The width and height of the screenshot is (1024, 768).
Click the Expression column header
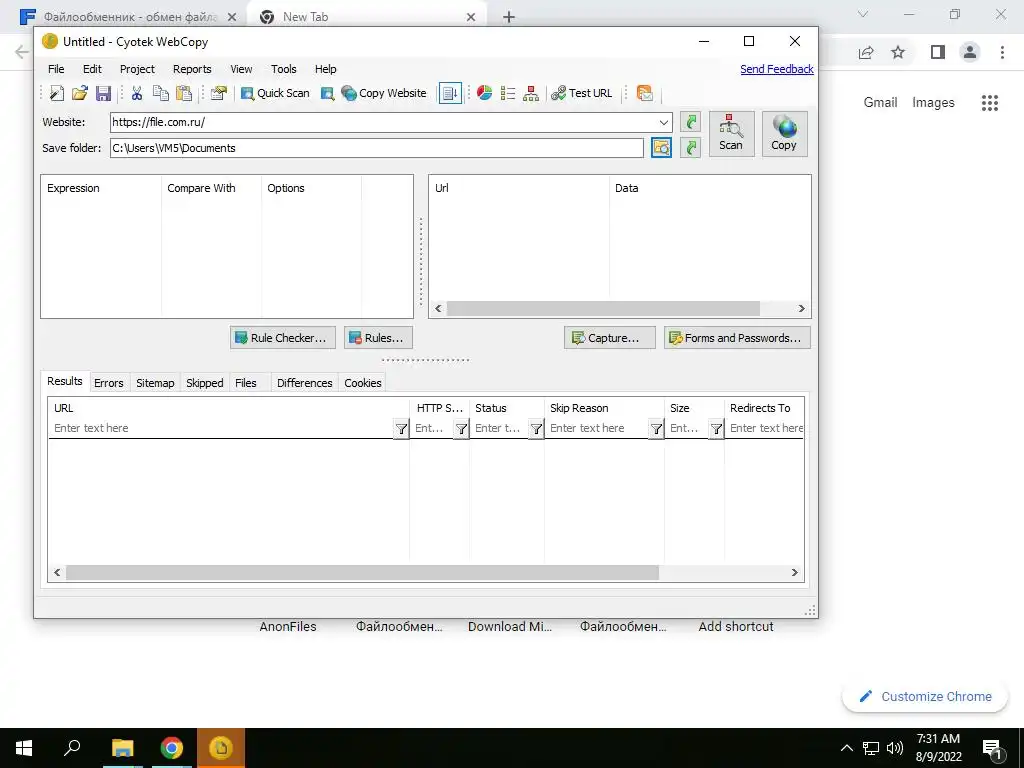(x=101, y=188)
